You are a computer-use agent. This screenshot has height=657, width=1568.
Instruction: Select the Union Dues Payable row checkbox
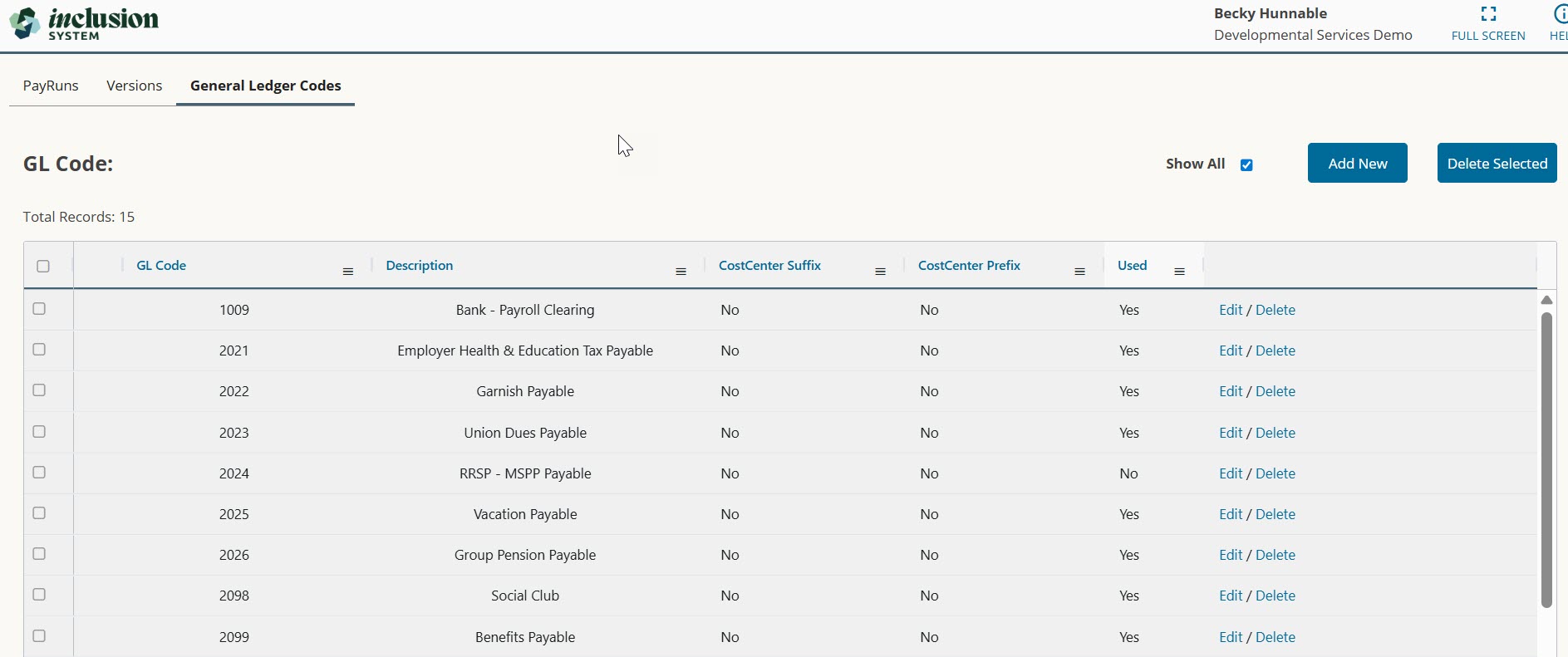tap(39, 432)
